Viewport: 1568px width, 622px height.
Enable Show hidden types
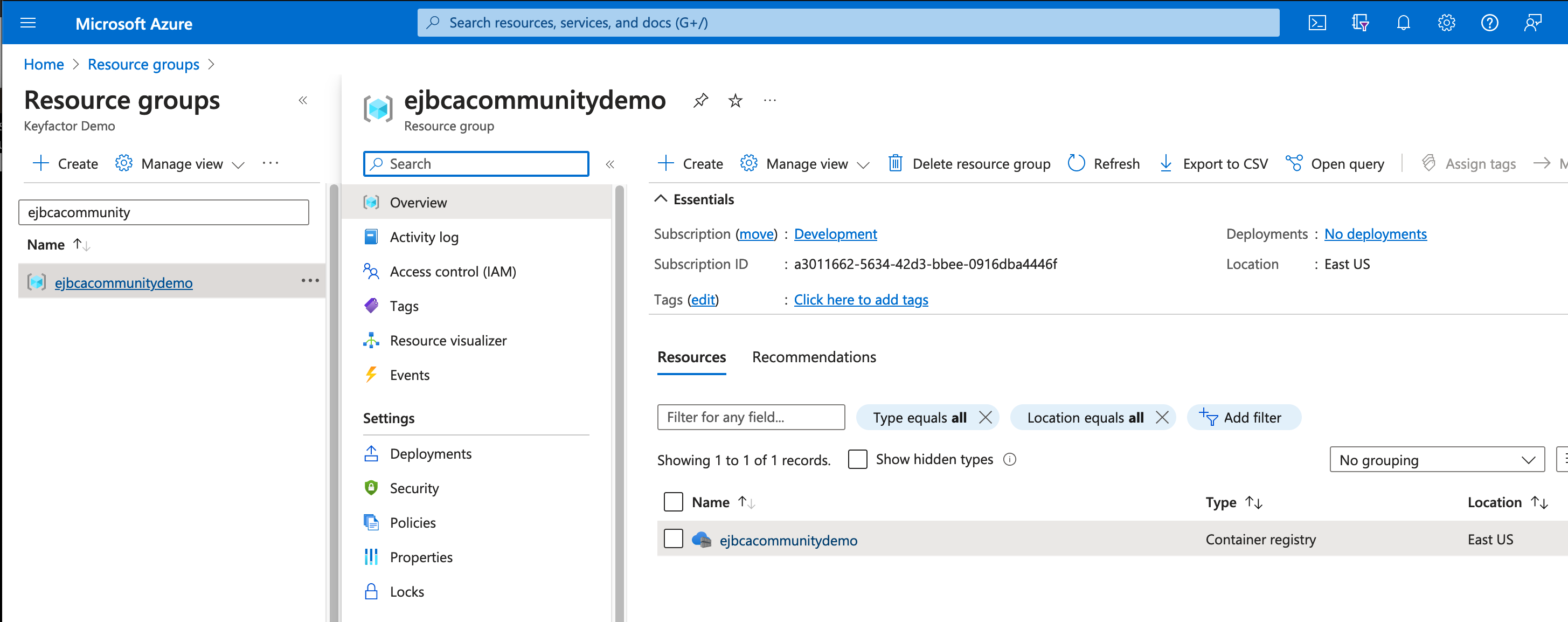(x=857, y=459)
